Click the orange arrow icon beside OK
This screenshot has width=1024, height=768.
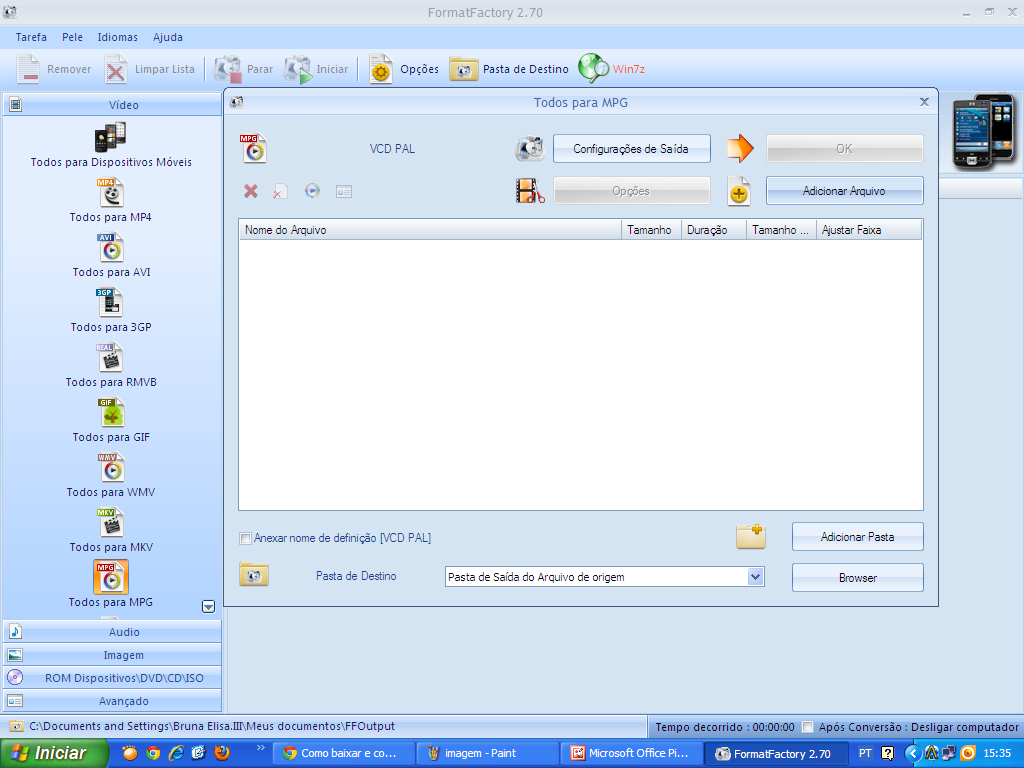click(740, 148)
